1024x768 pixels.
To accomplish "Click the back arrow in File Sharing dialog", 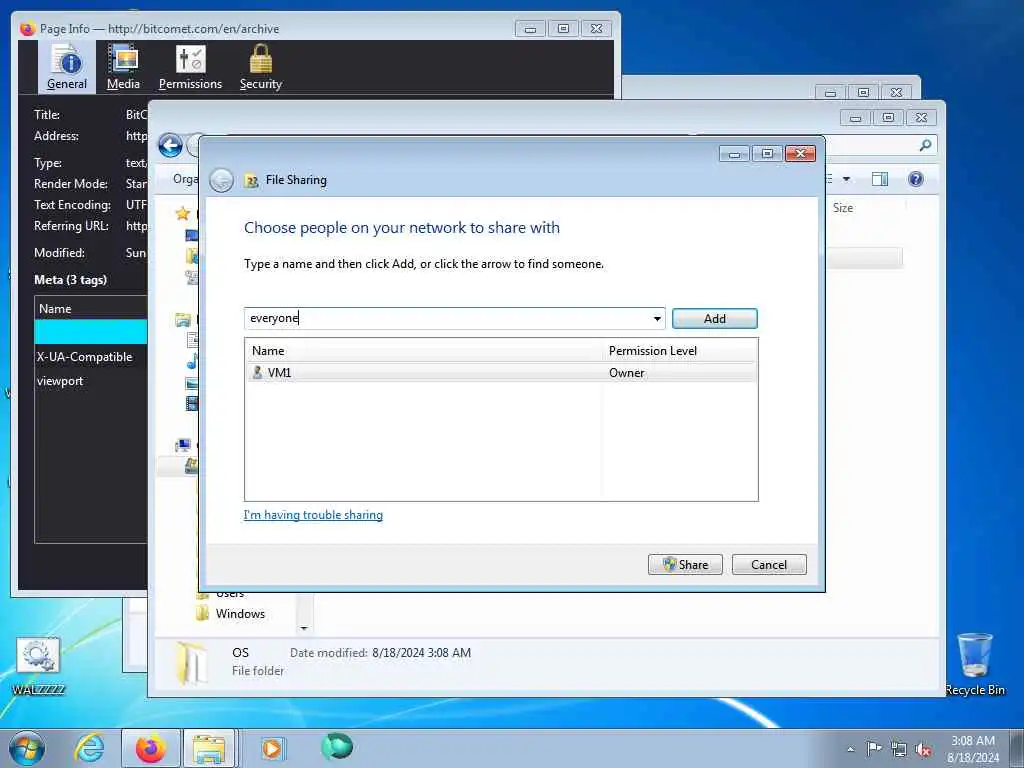I will (221, 180).
